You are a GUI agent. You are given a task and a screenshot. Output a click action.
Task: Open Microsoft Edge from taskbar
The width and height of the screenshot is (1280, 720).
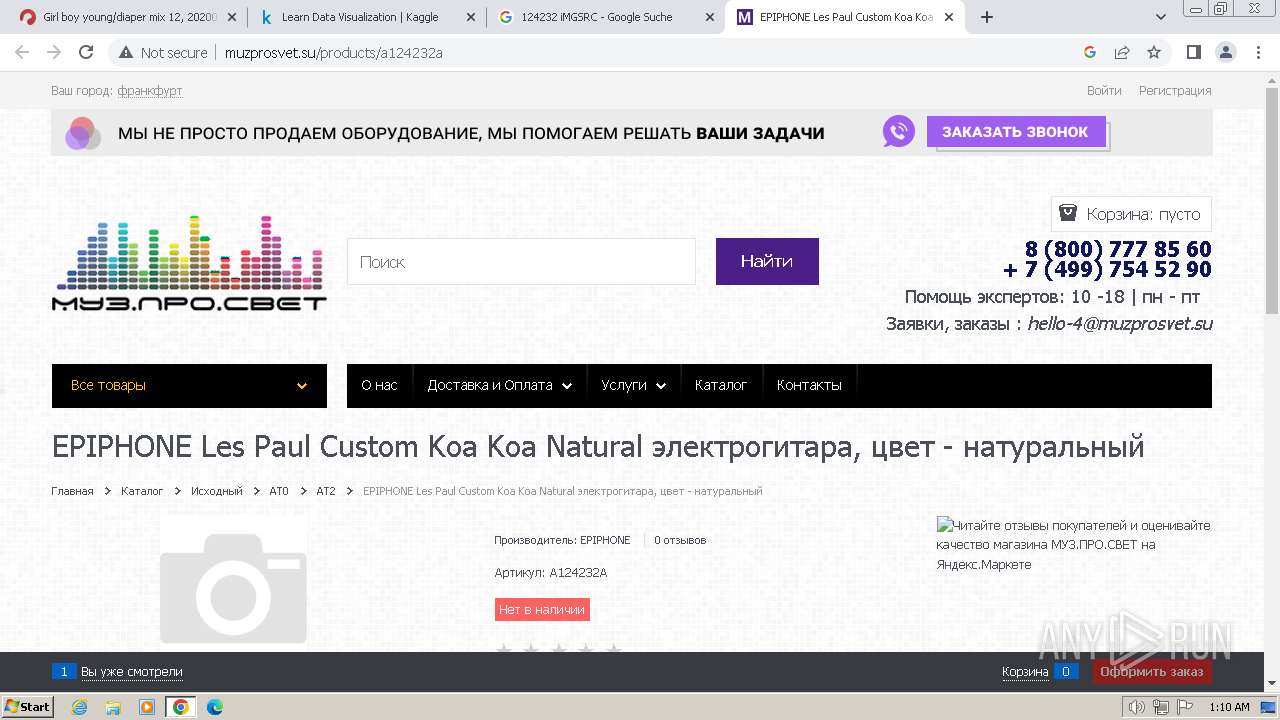[x=215, y=707]
